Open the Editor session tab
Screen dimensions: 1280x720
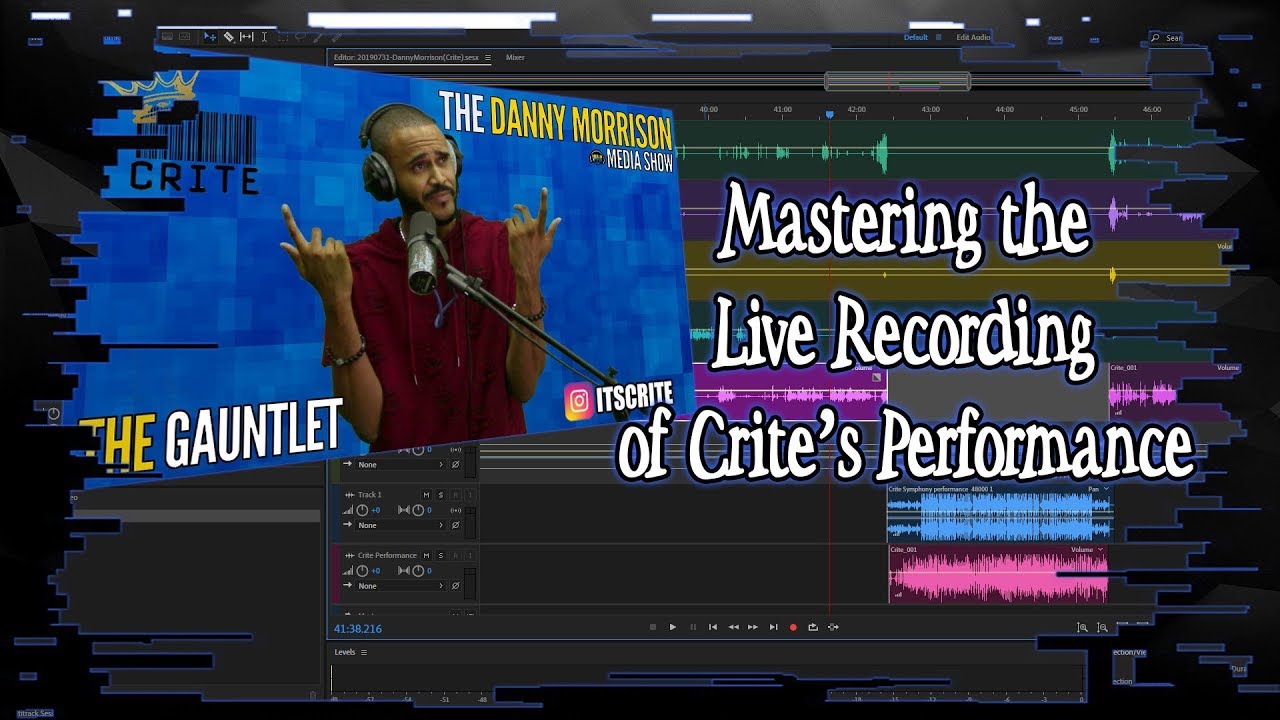(407, 58)
